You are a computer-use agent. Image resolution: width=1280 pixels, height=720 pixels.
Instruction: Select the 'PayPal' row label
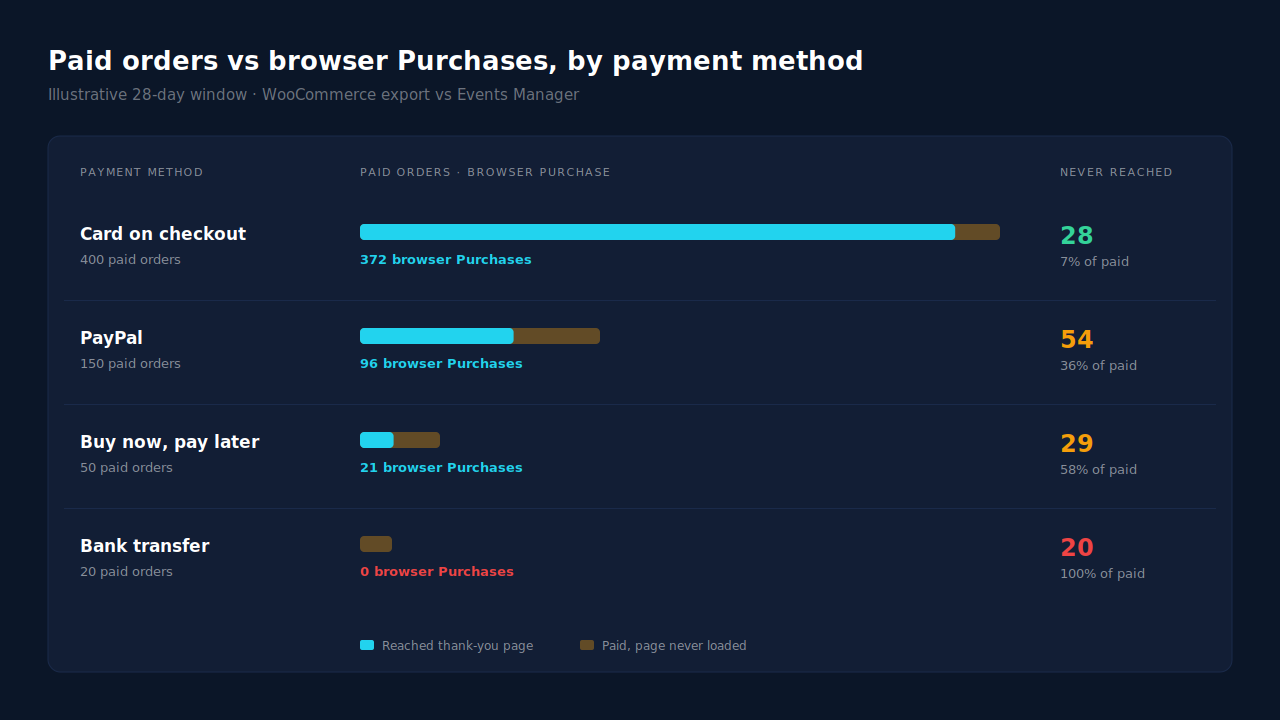111,338
